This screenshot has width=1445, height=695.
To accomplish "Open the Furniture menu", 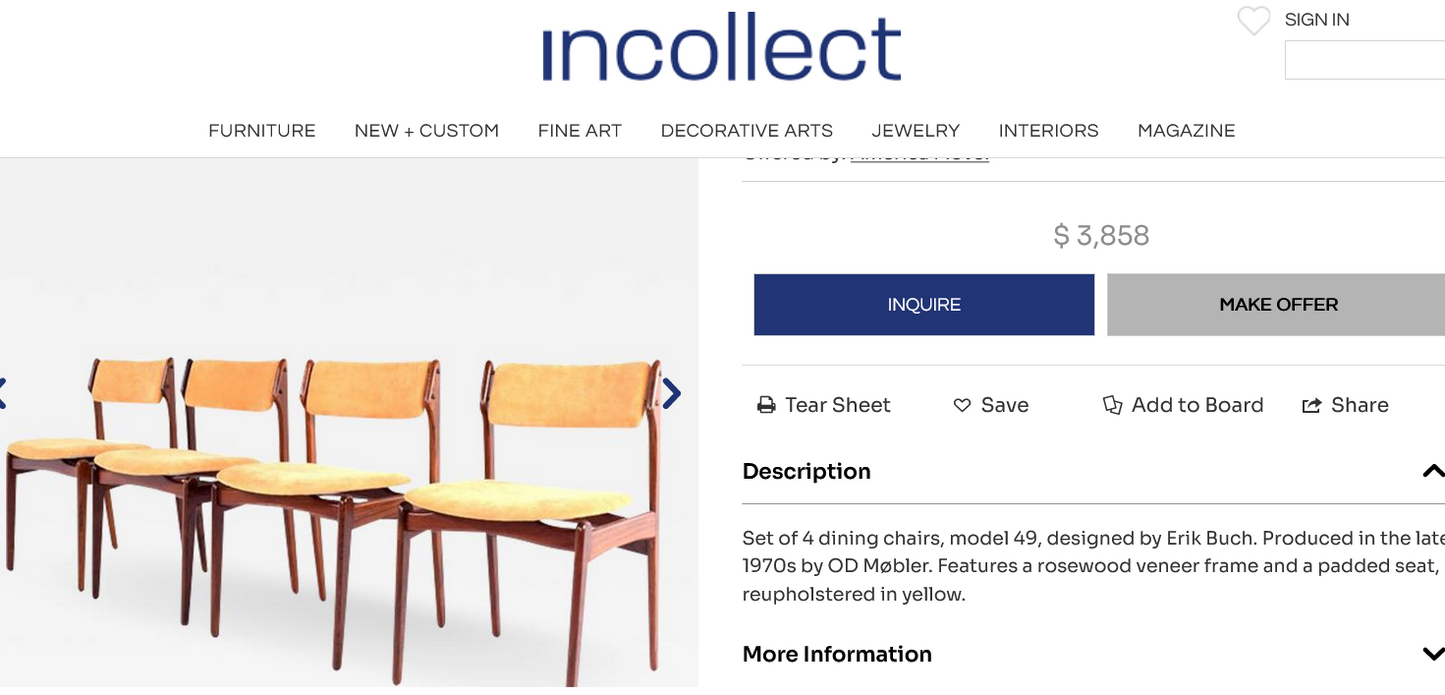I will pos(262,131).
